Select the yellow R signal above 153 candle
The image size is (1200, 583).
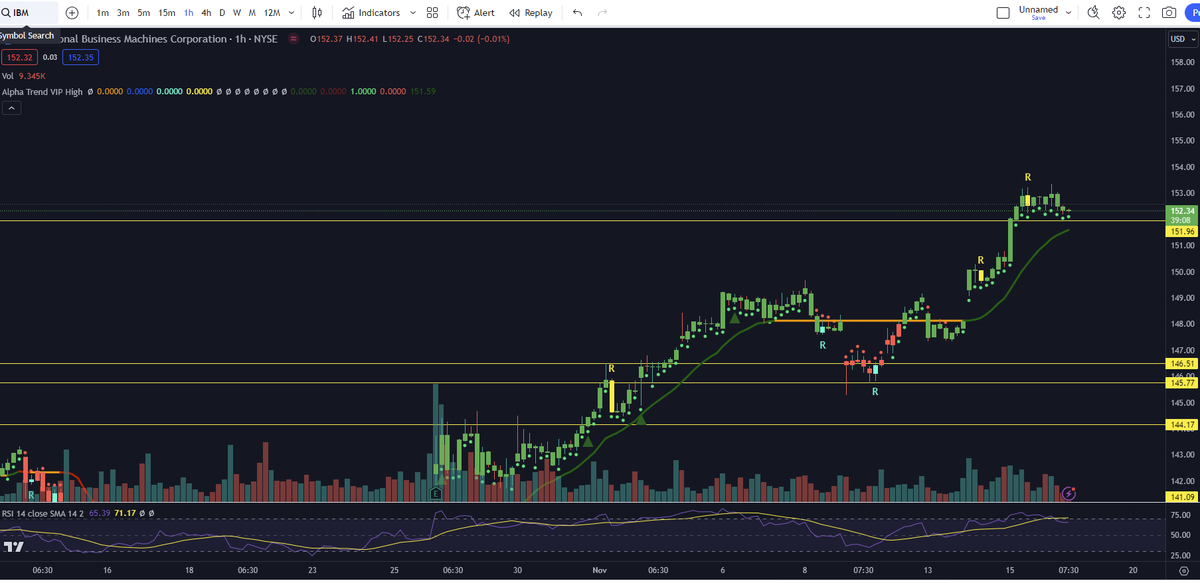coord(1027,177)
